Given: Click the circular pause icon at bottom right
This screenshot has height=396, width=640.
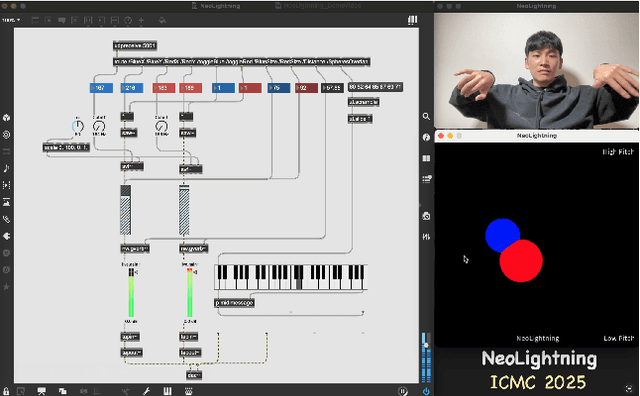Looking at the screenshot, I should click(402, 391).
